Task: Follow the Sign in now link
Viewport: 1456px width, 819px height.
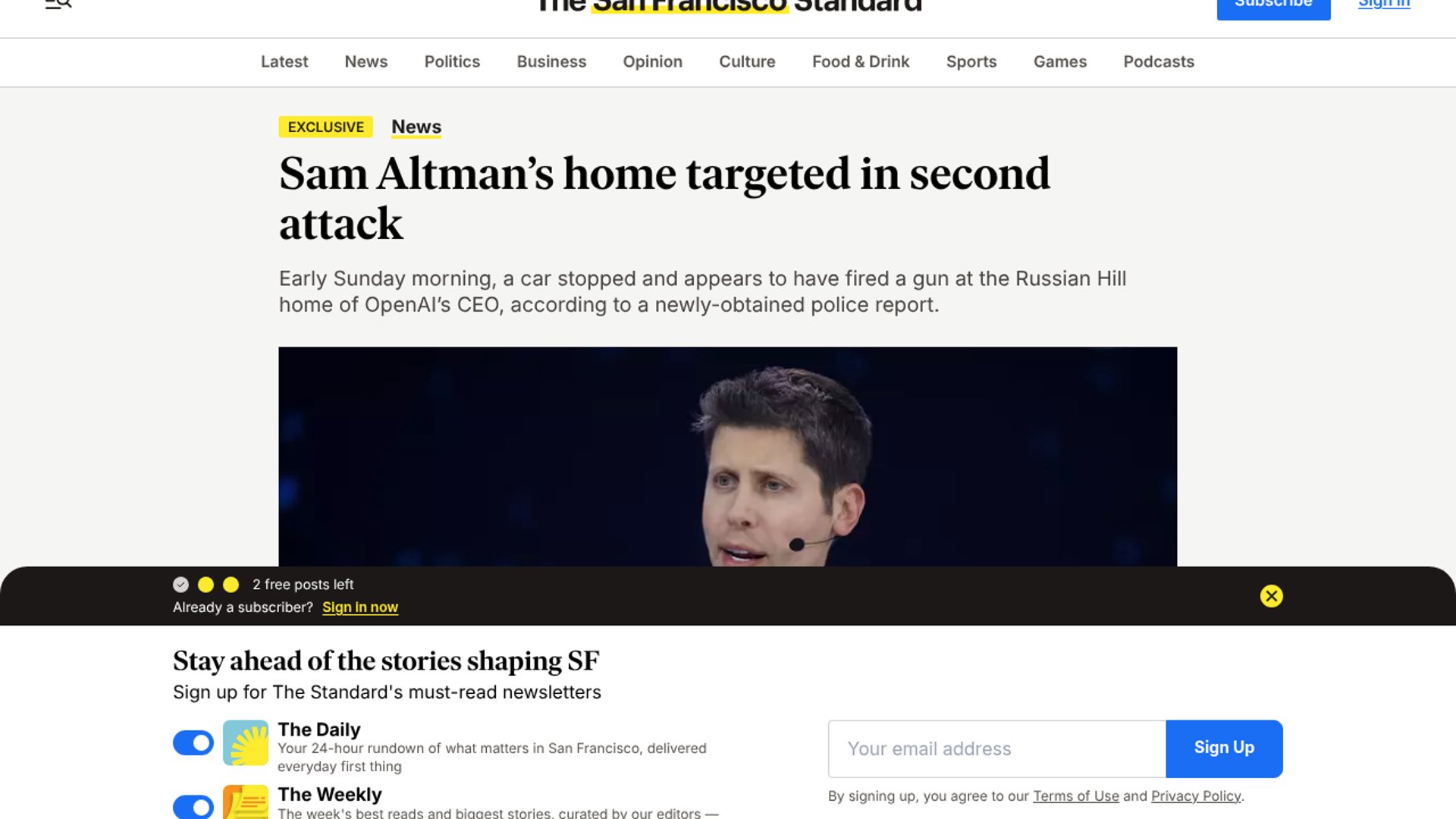Action: pos(360,607)
